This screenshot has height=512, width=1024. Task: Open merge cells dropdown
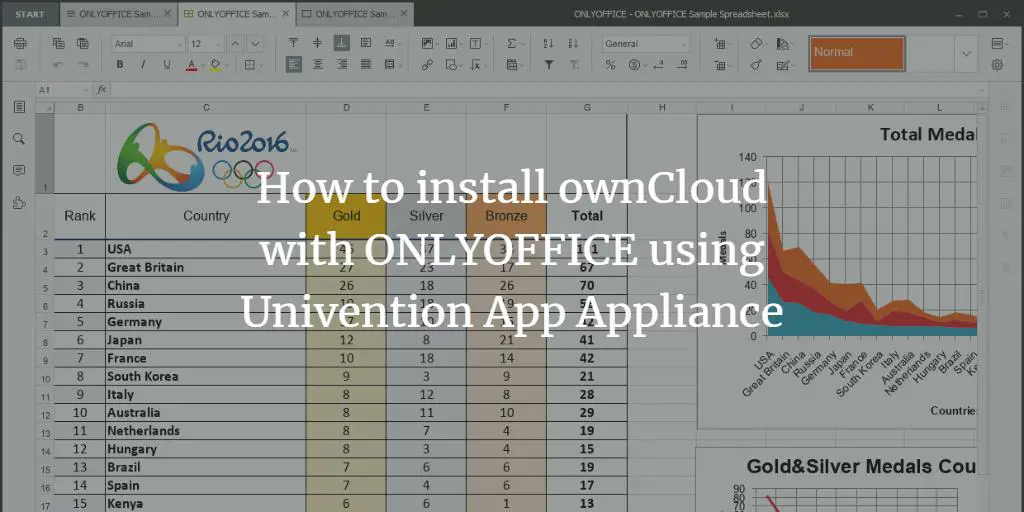pos(392,65)
